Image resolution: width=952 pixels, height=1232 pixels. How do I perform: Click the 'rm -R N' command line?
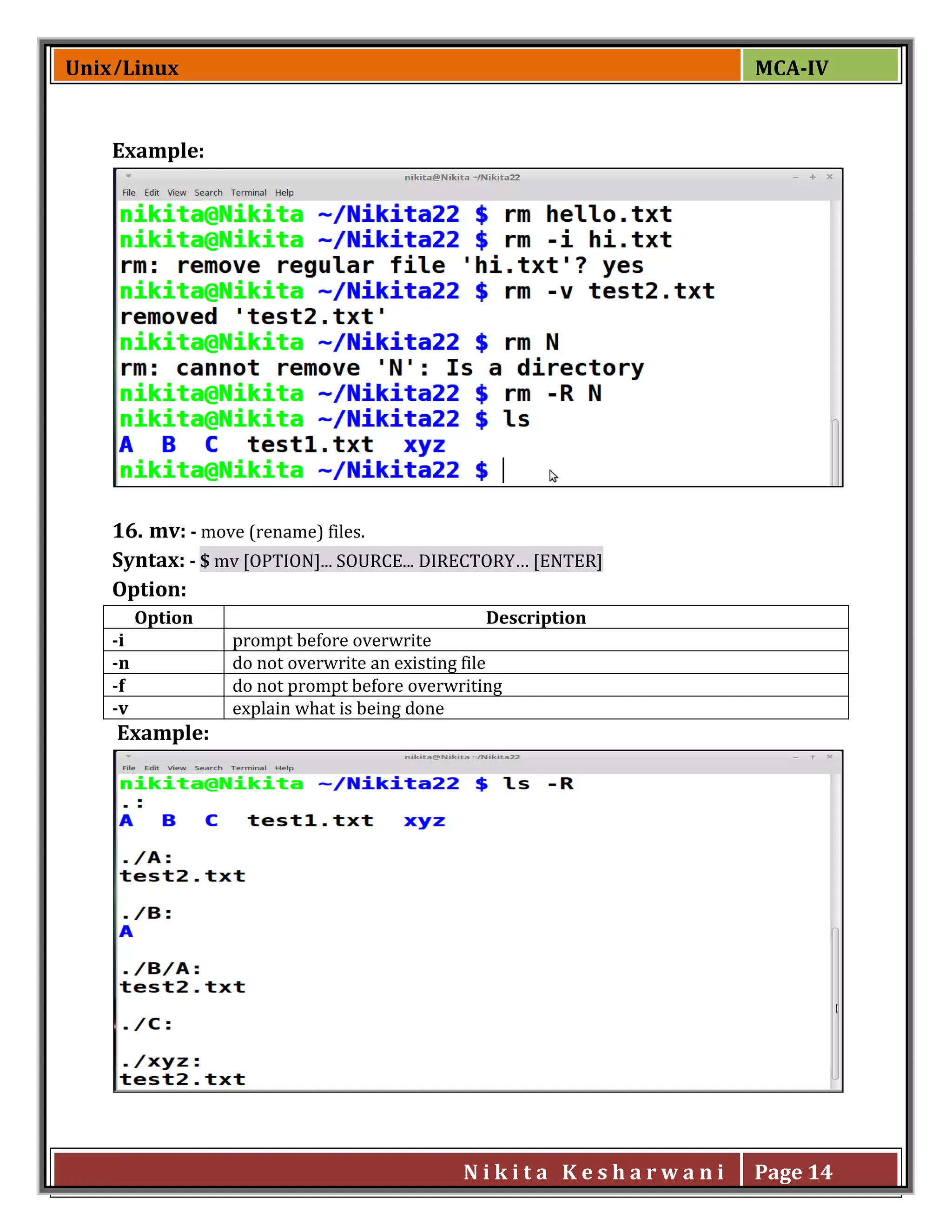point(360,393)
